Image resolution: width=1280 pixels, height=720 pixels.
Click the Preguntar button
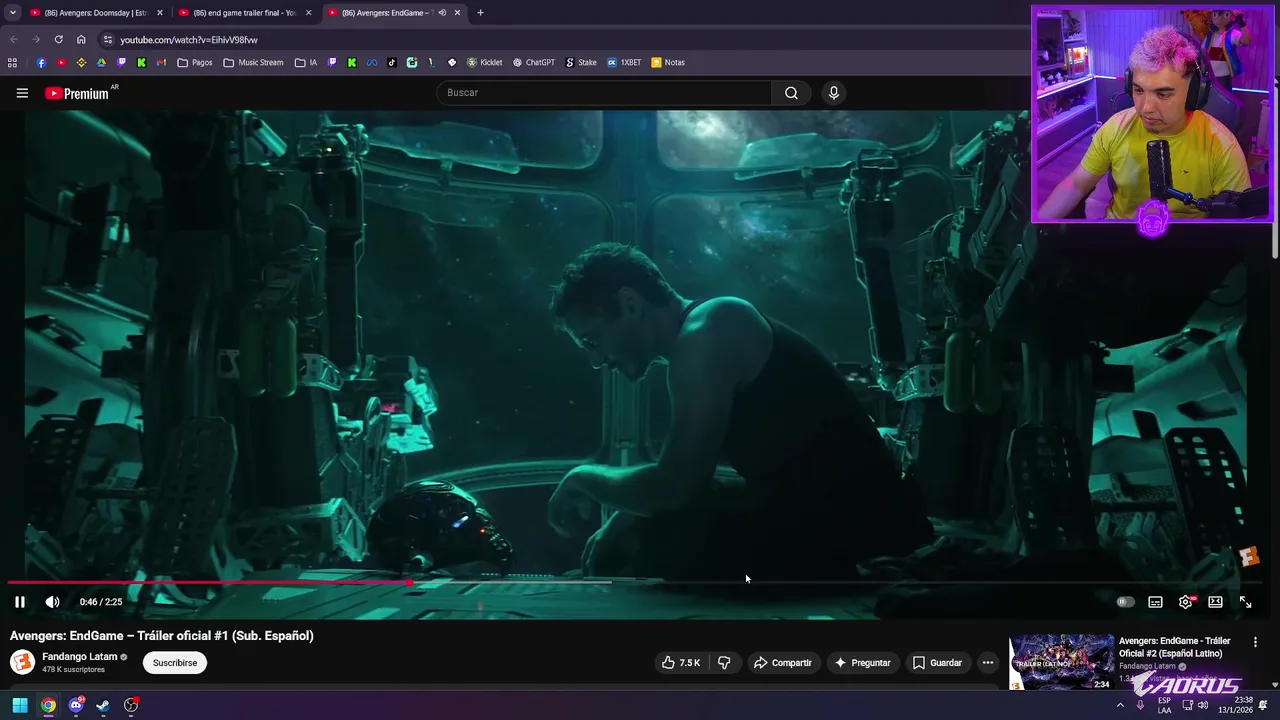coord(862,663)
